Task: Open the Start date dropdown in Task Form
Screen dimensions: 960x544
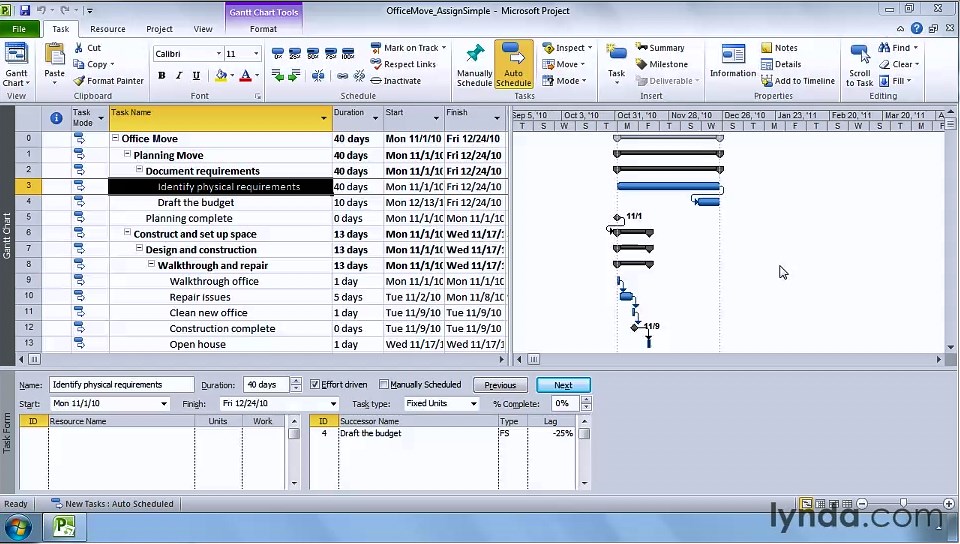Action: pyautogui.click(x=163, y=403)
